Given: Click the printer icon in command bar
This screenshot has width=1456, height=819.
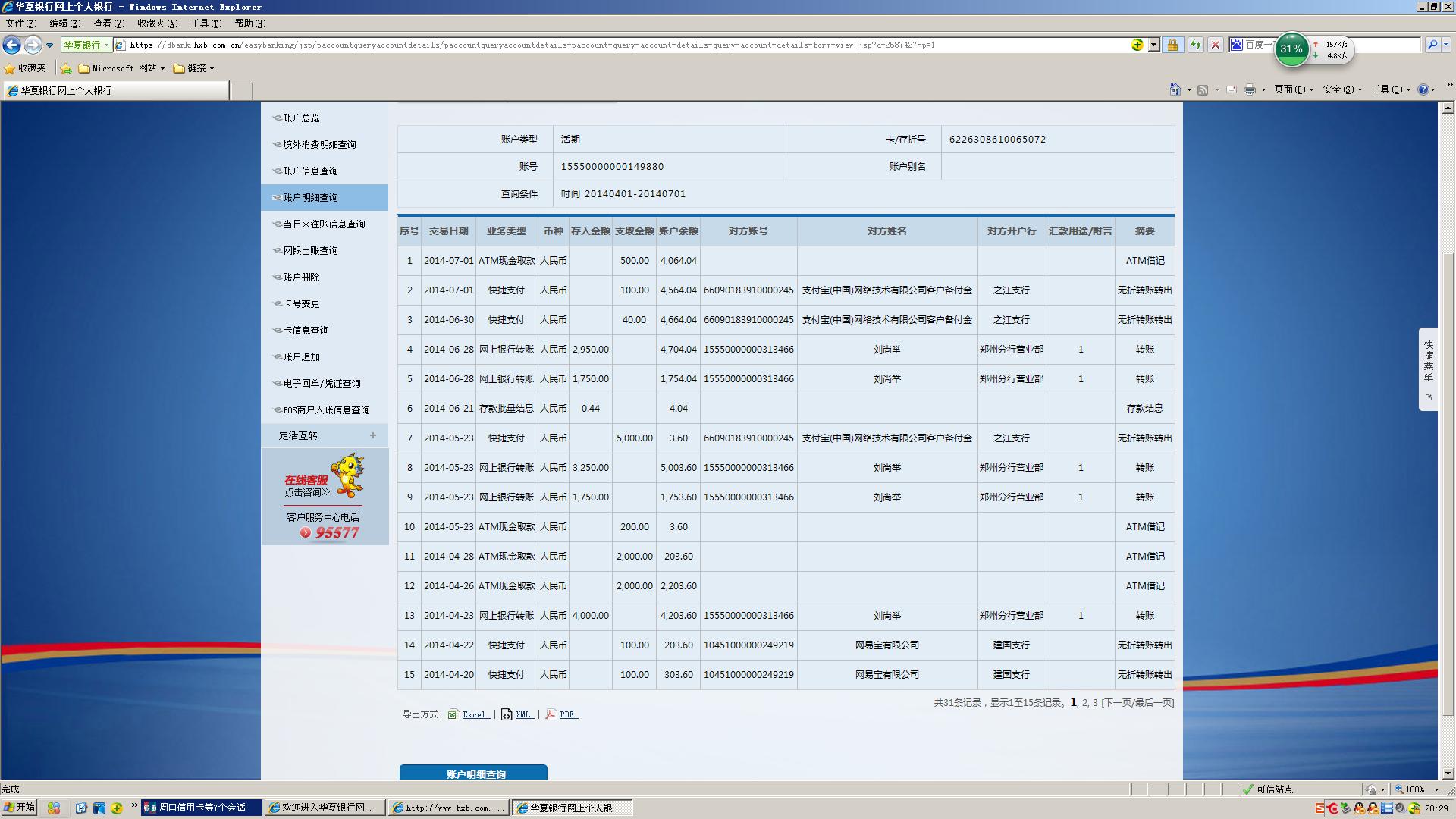Looking at the screenshot, I should tap(1250, 89).
